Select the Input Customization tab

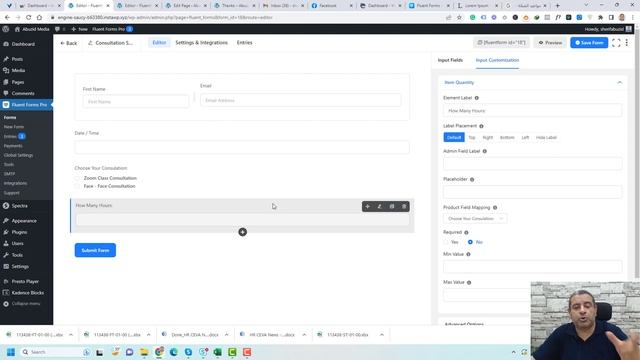[x=497, y=60]
